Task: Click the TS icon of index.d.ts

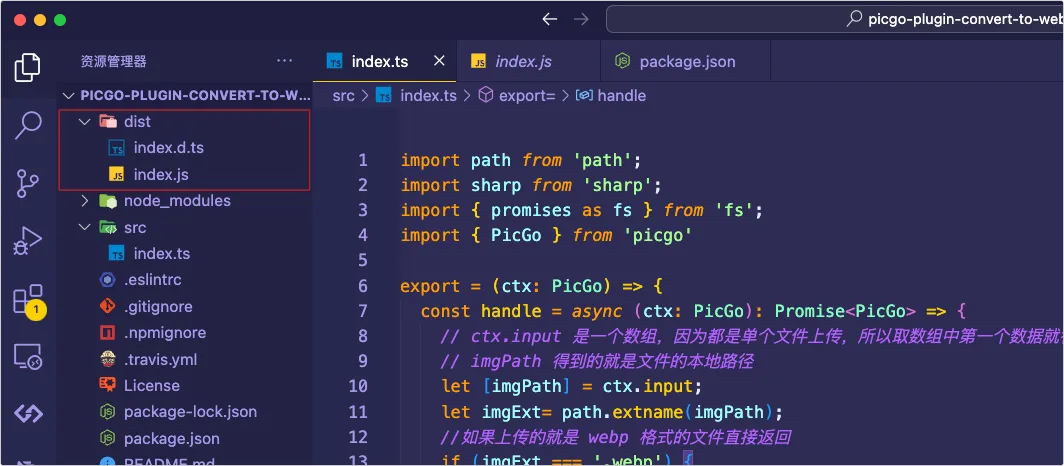Action: pos(117,149)
